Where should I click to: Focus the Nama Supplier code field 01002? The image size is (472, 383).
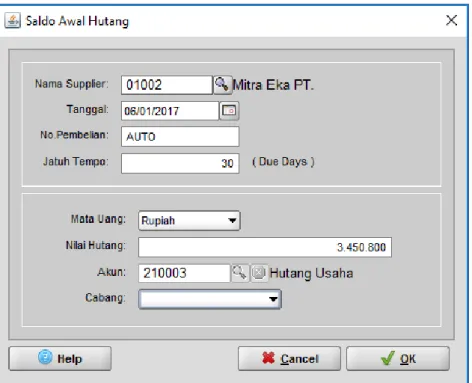[x=167, y=85]
